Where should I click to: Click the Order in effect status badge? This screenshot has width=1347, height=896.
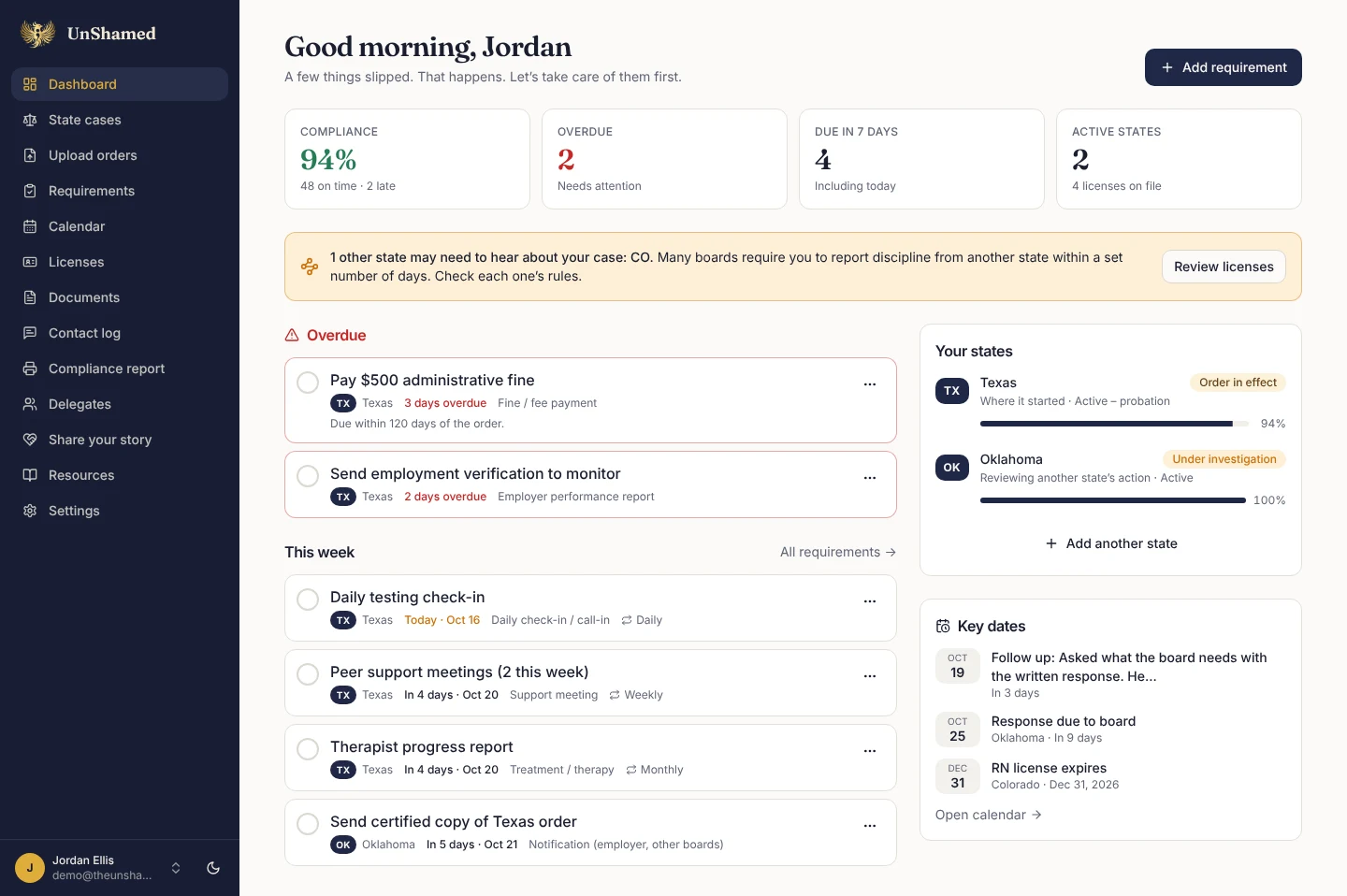(x=1238, y=383)
